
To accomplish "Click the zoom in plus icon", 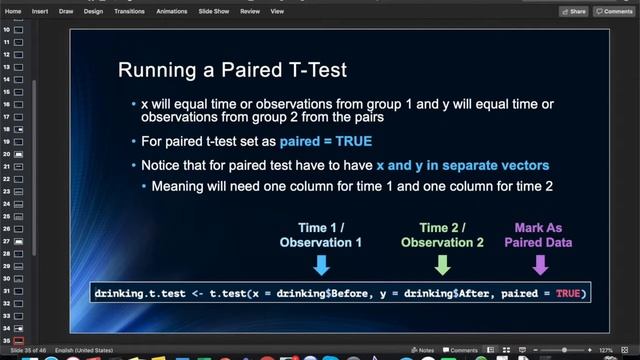I will point(590,350).
